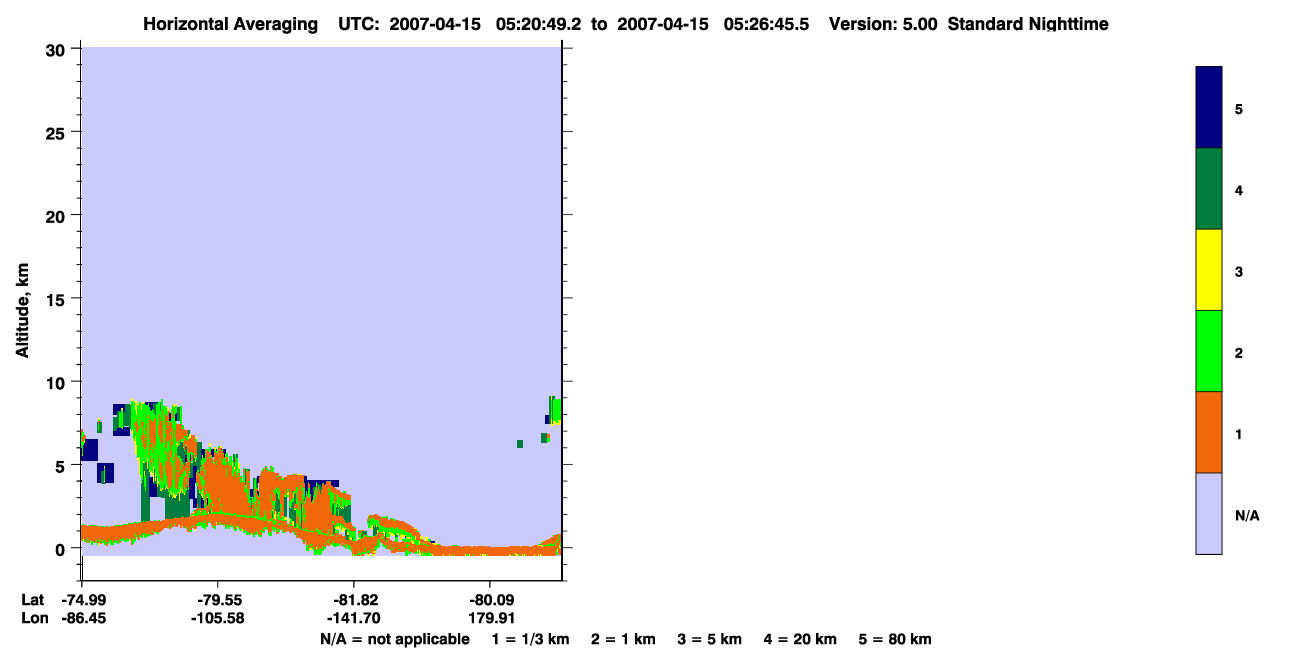Image resolution: width=1300 pixels, height=667 pixels.
Task: Click the legend text 'N/A = not applicable'
Action: point(394,639)
